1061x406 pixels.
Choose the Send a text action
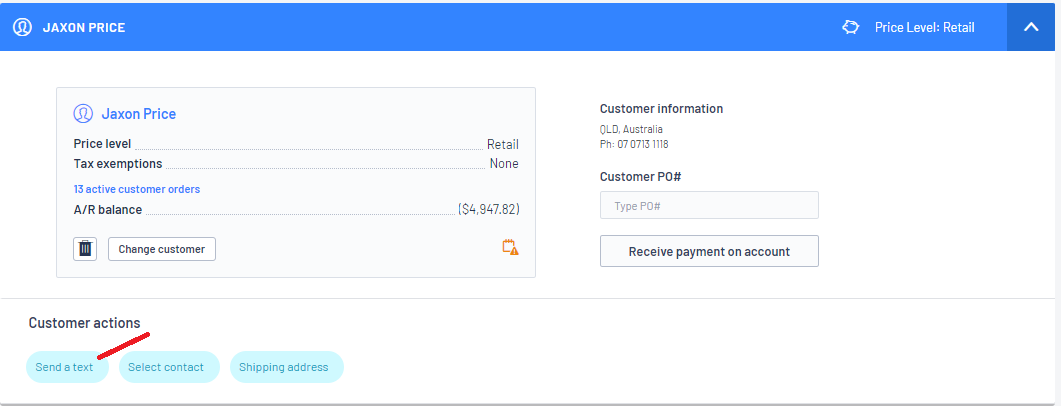[x=65, y=367]
